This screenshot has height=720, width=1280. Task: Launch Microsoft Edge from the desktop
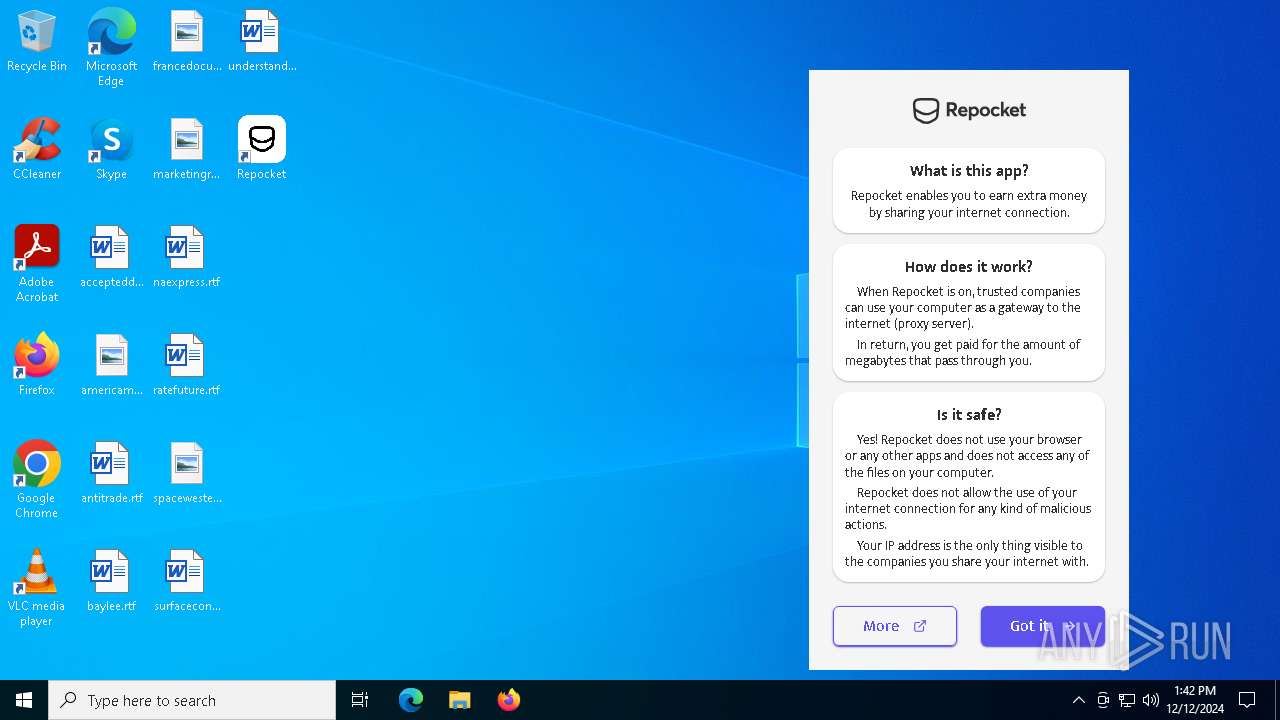(111, 47)
